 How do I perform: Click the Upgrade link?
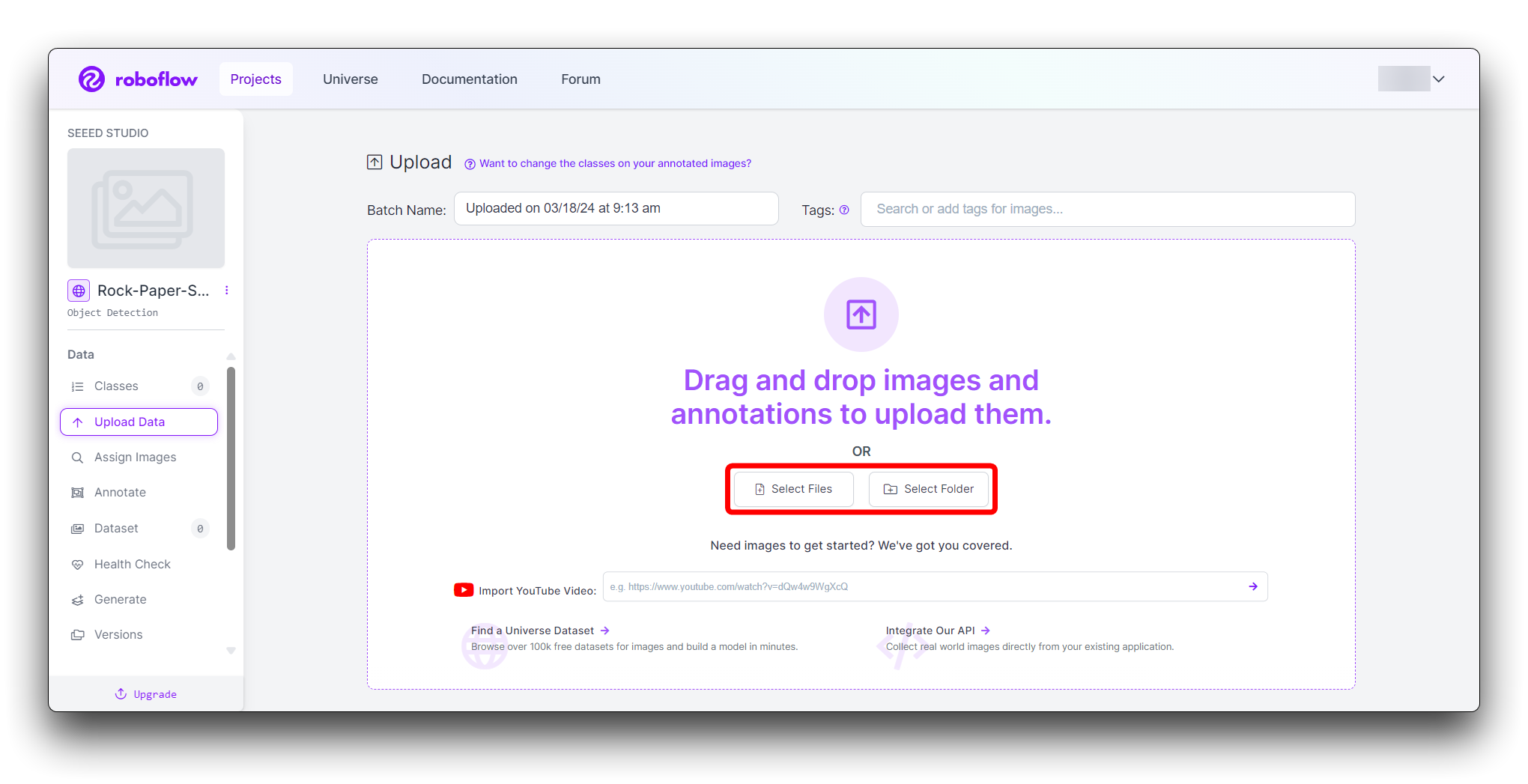[146, 694]
